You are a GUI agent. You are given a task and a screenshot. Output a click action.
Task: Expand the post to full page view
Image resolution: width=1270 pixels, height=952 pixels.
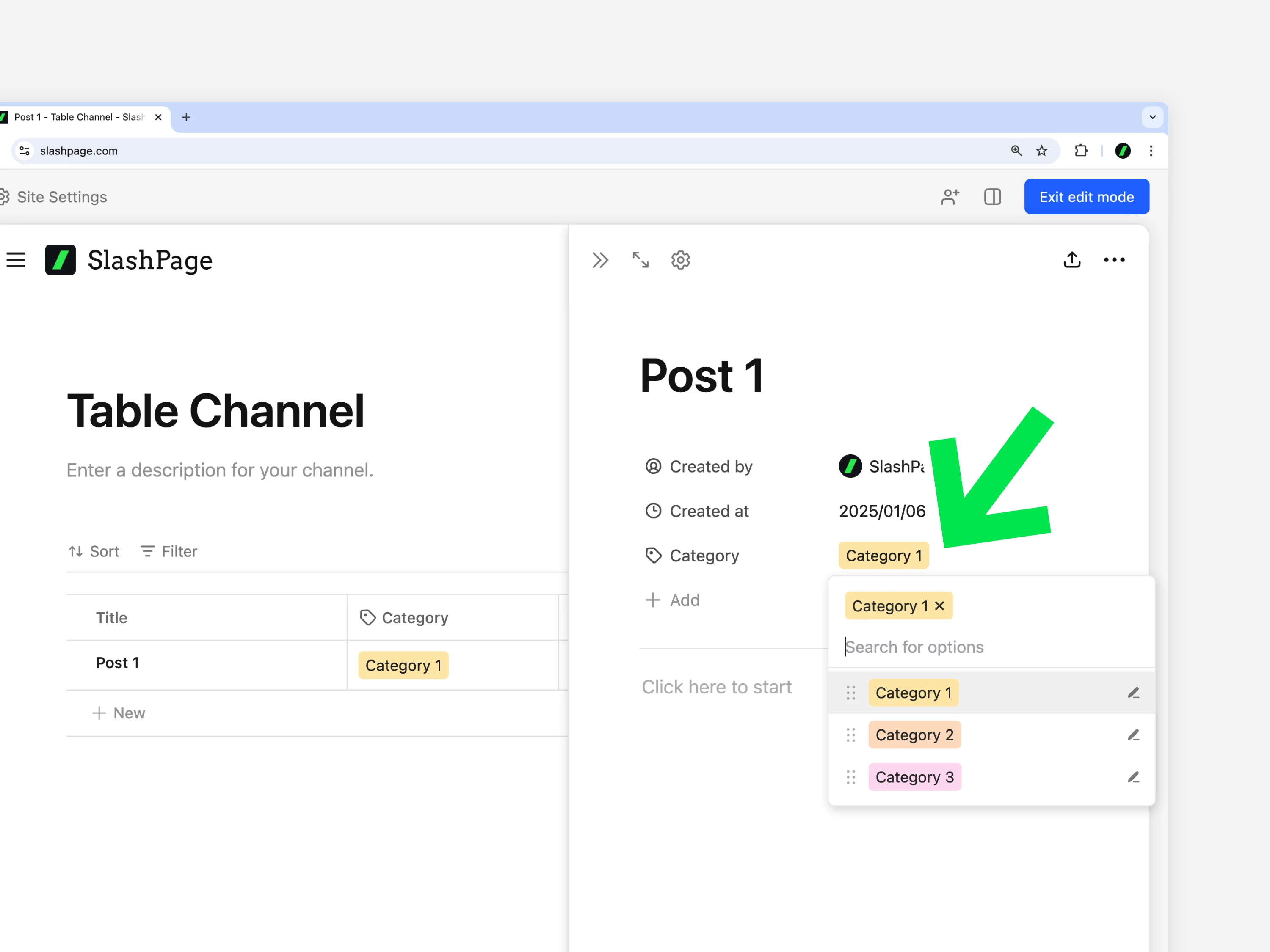(x=640, y=260)
